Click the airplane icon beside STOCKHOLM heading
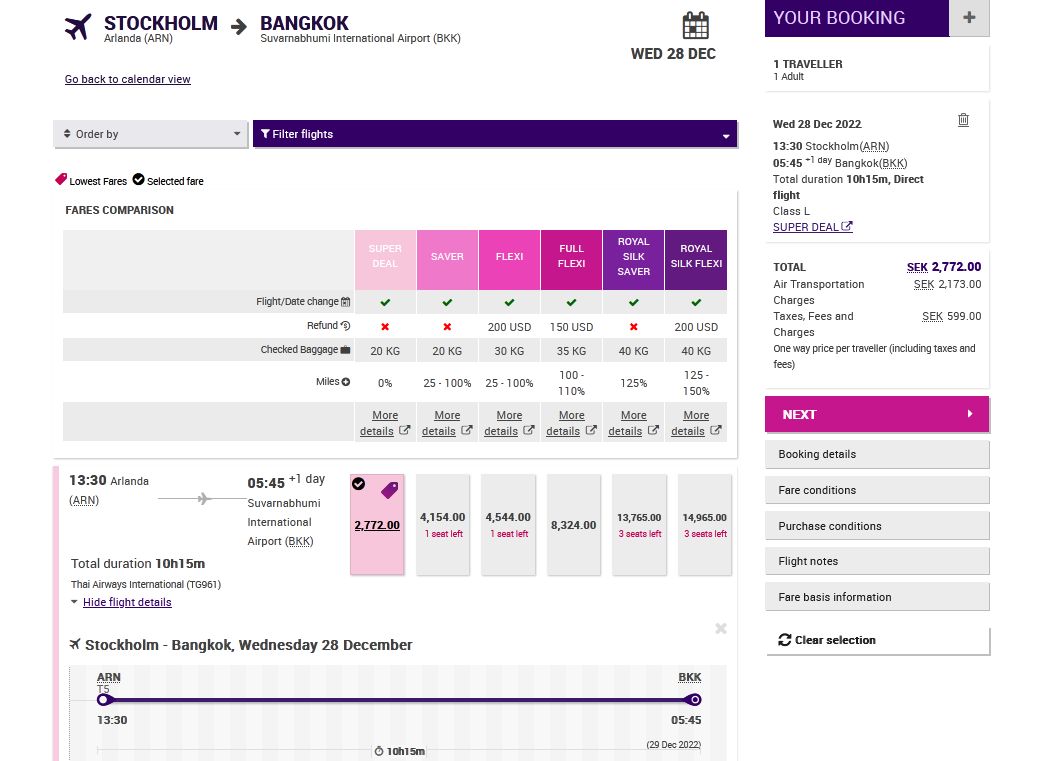The image size is (1062, 761). [78, 27]
